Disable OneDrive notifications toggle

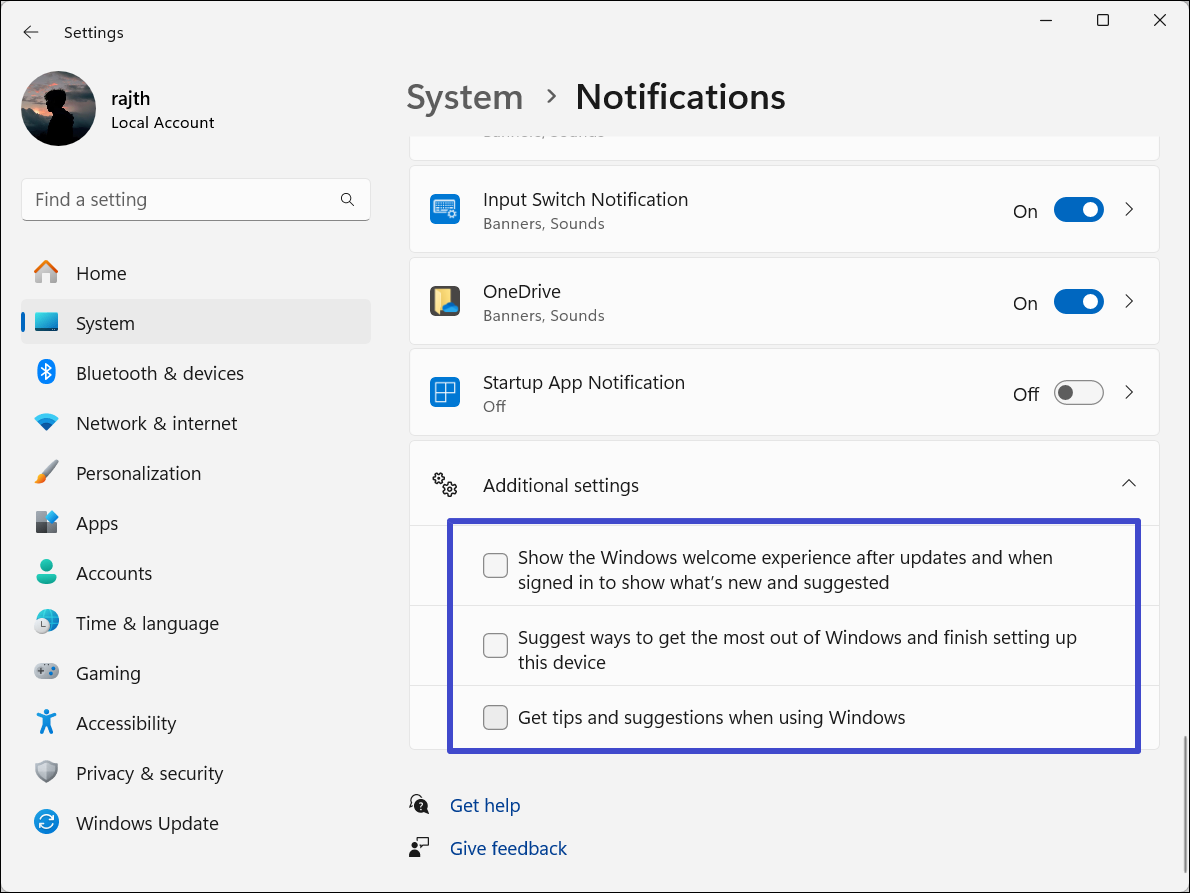pos(1078,302)
